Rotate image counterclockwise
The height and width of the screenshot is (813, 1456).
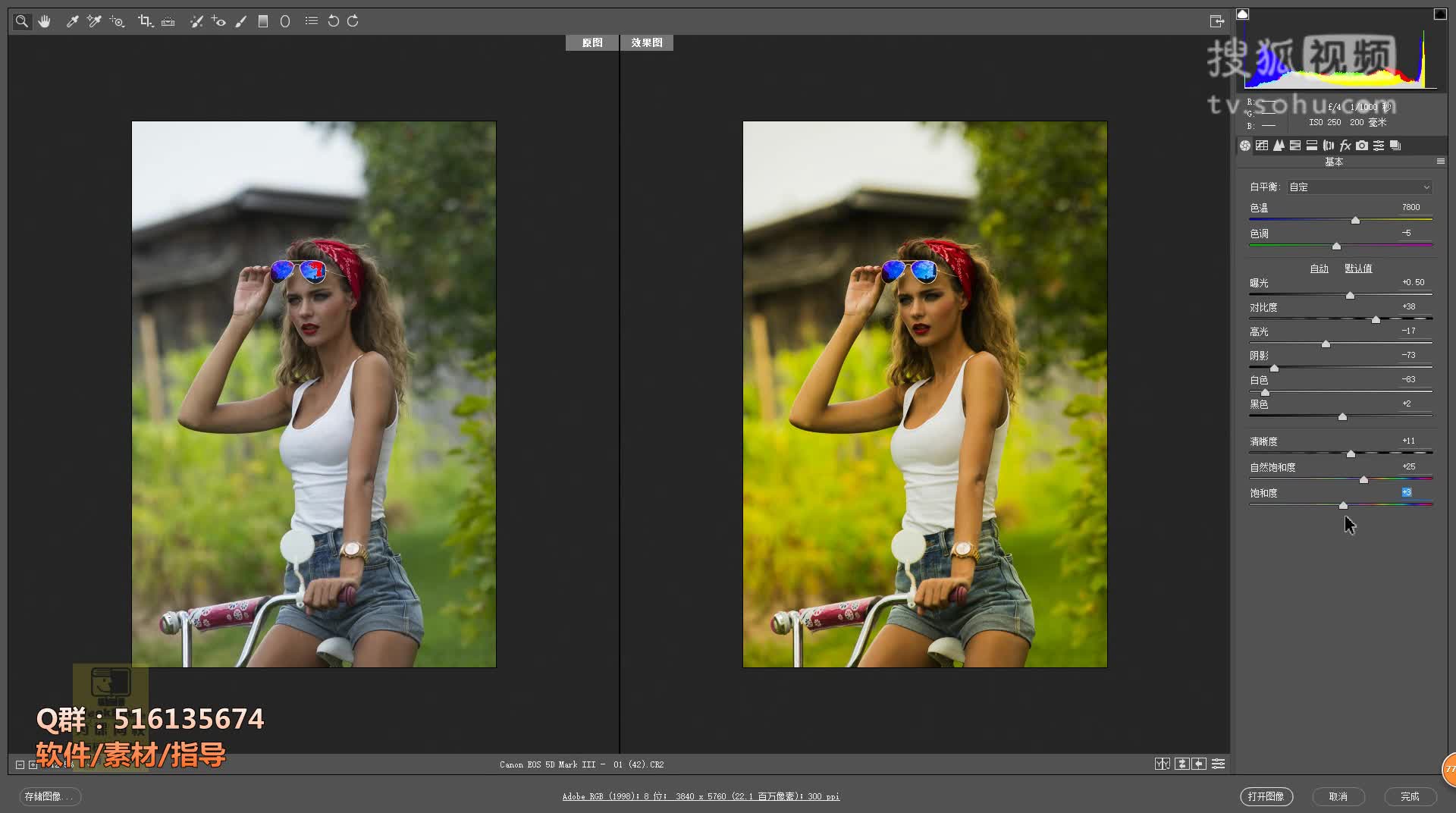[333, 21]
